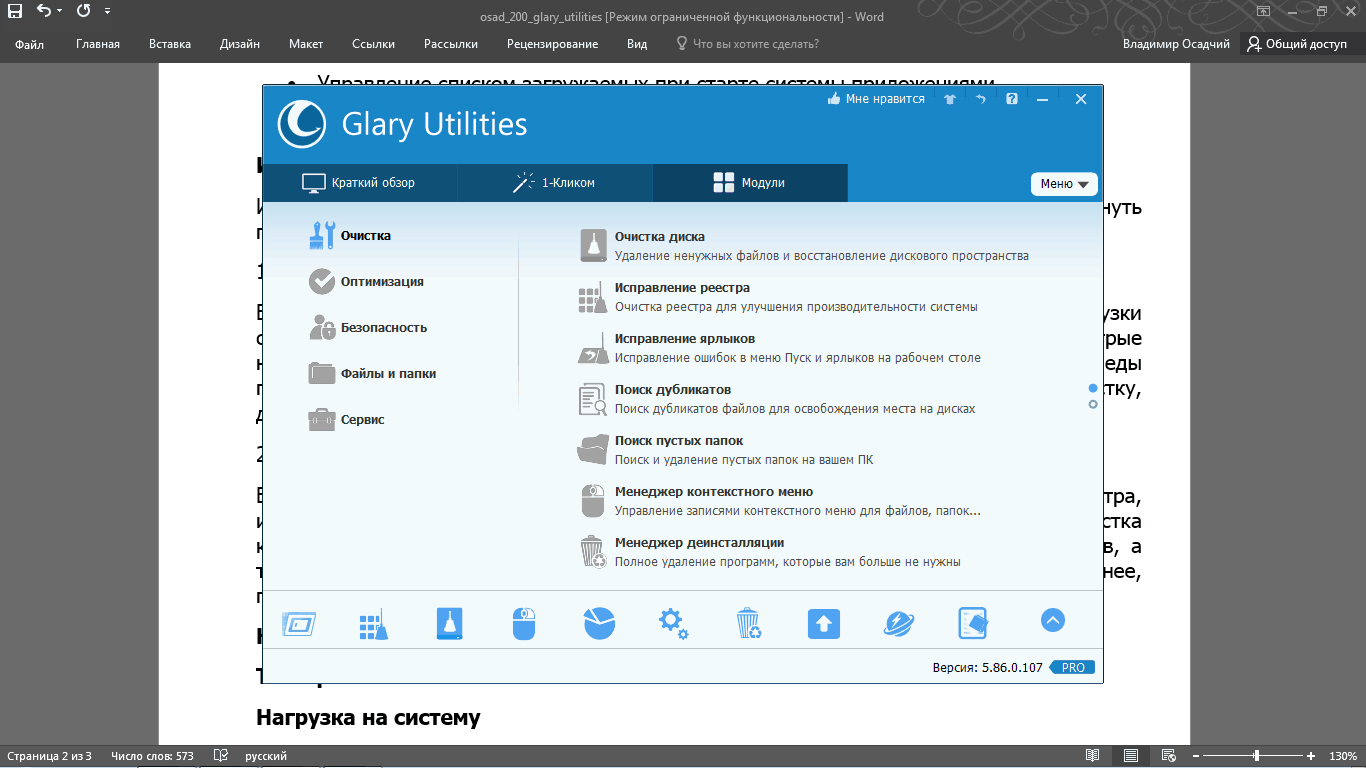The width and height of the screenshot is (1366, 768).
Task: Click the registry cleaner grid-broom icon in bottom bar
Action: pos(373,624)
